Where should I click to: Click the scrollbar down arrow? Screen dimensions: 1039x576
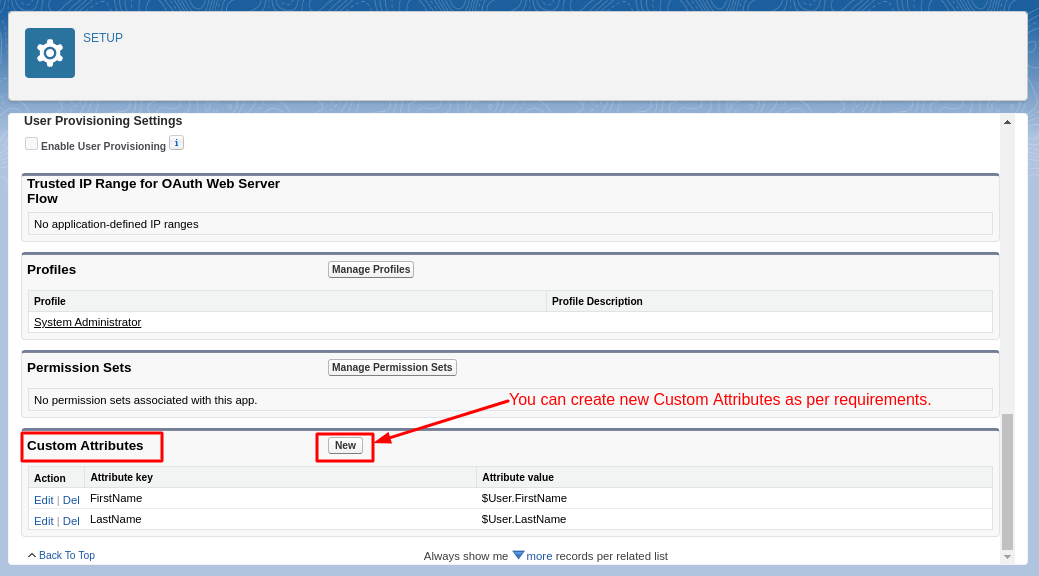tap(1007, 556)
